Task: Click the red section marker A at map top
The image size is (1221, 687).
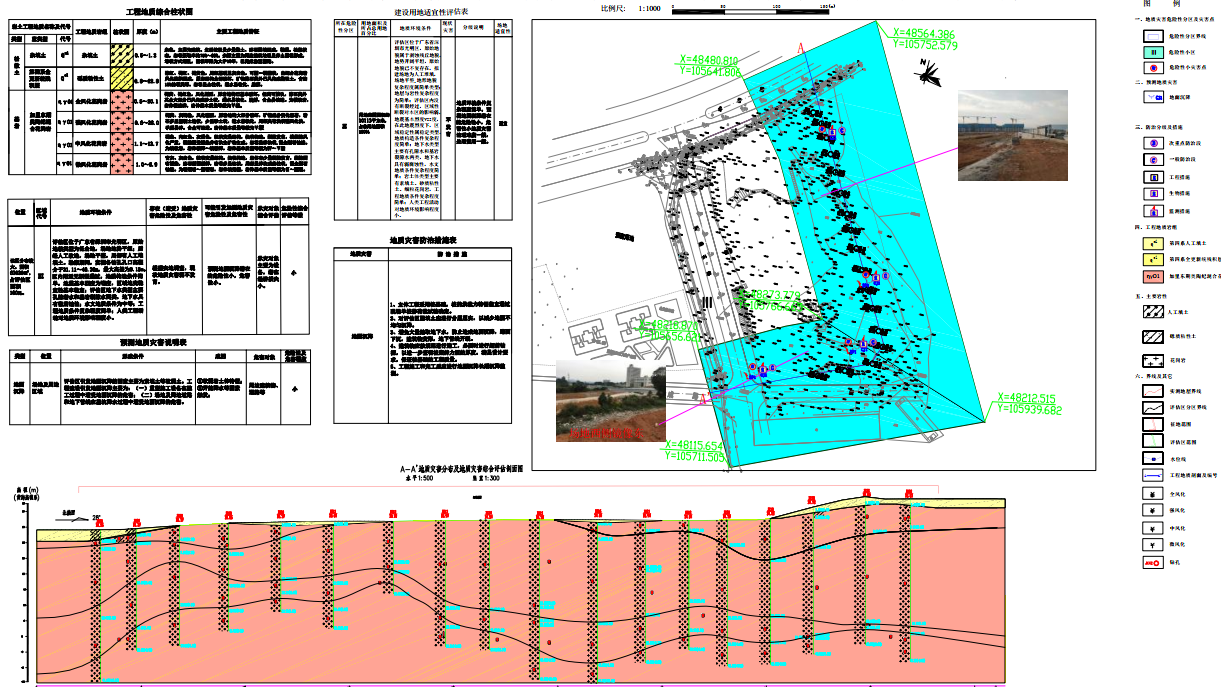Action: coord(800,48)
